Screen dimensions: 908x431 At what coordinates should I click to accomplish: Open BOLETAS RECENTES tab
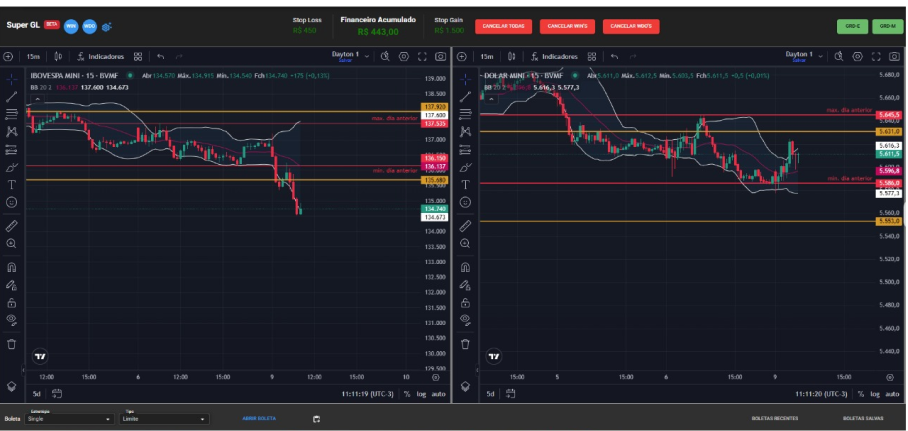tap(774, 418)
